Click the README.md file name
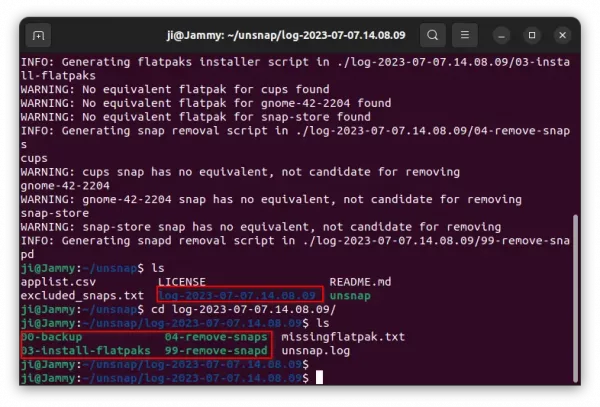 pos(360,282)
